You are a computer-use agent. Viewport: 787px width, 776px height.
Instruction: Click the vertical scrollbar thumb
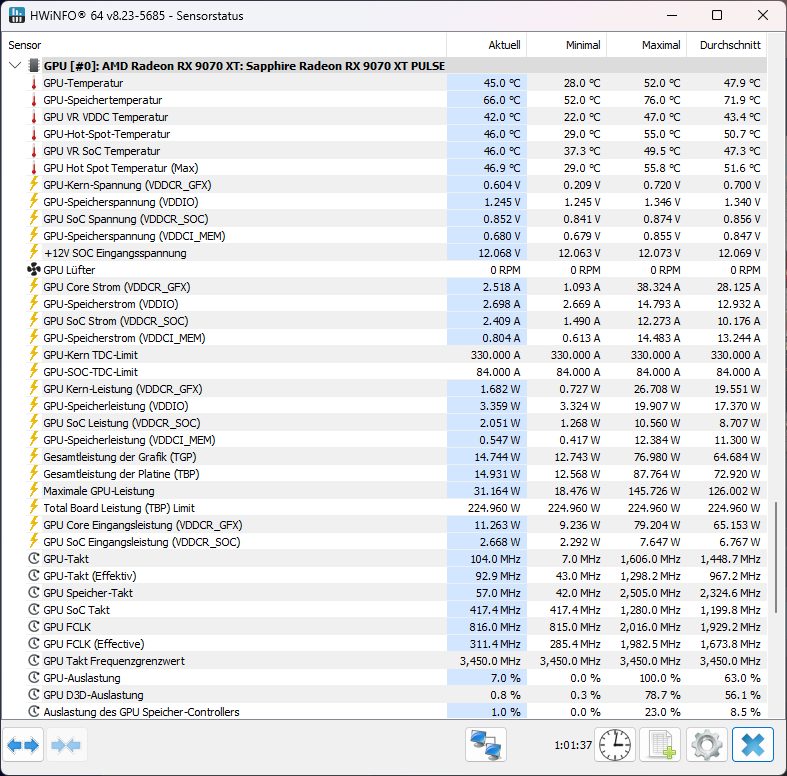[x=775, y=556]
